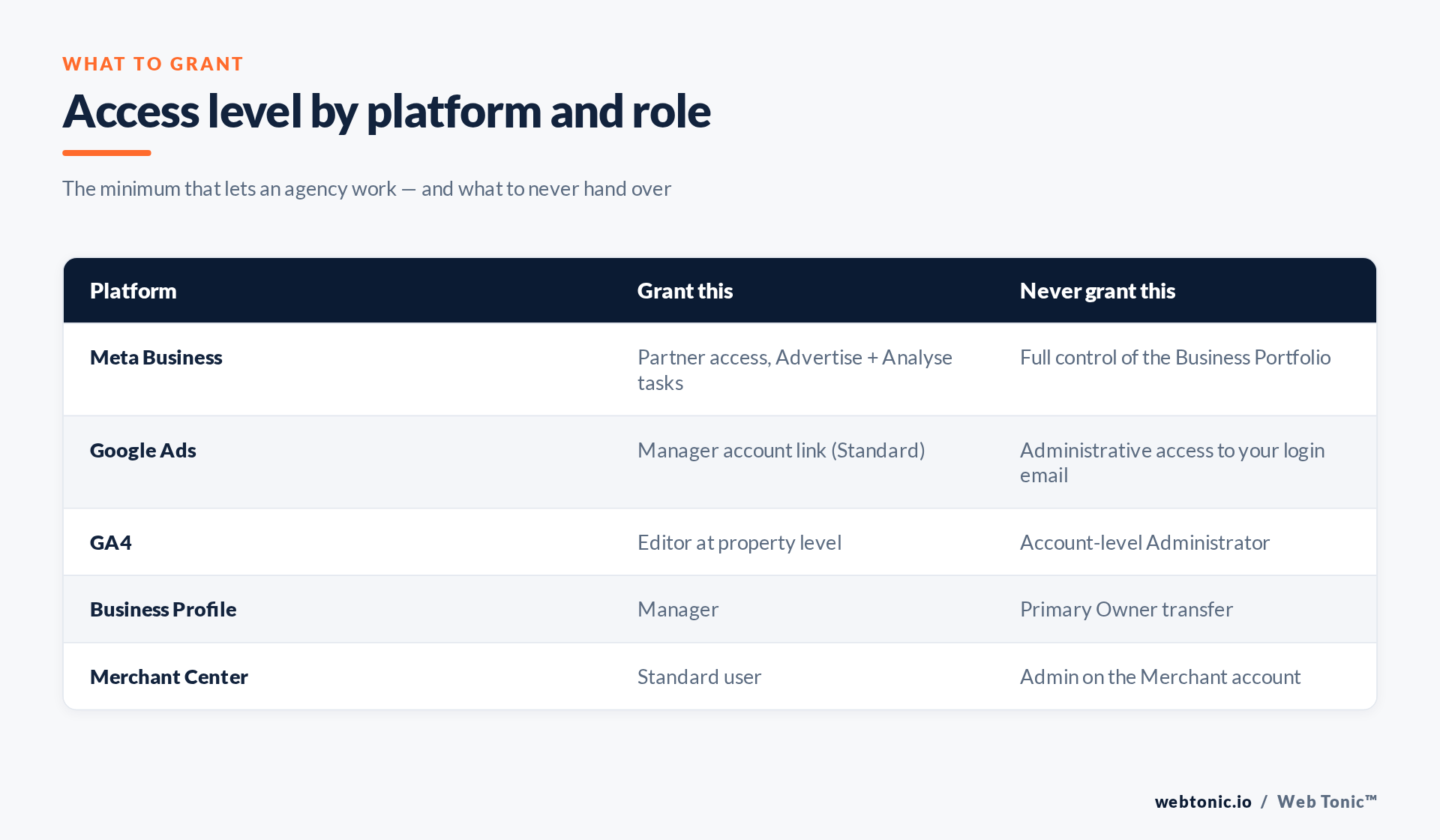Click 'Editor at property level' cell

pyautogui.click(x=739, y=542)
